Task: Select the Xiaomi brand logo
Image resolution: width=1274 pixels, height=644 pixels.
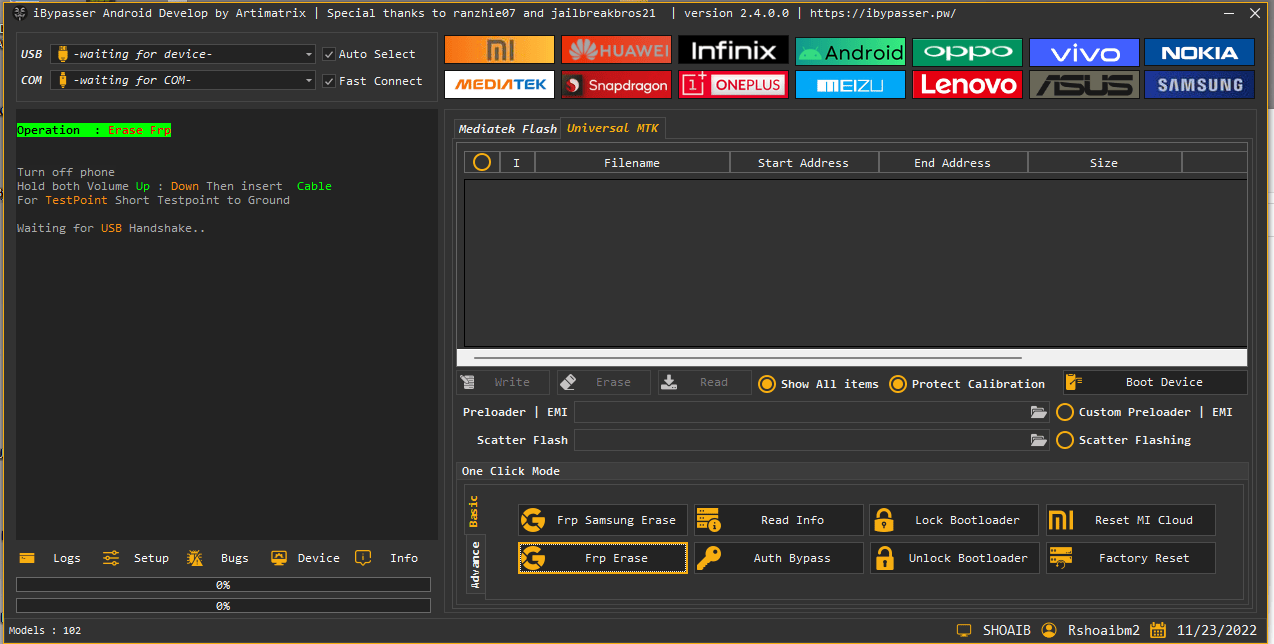Action: click(x=499, y=49)
